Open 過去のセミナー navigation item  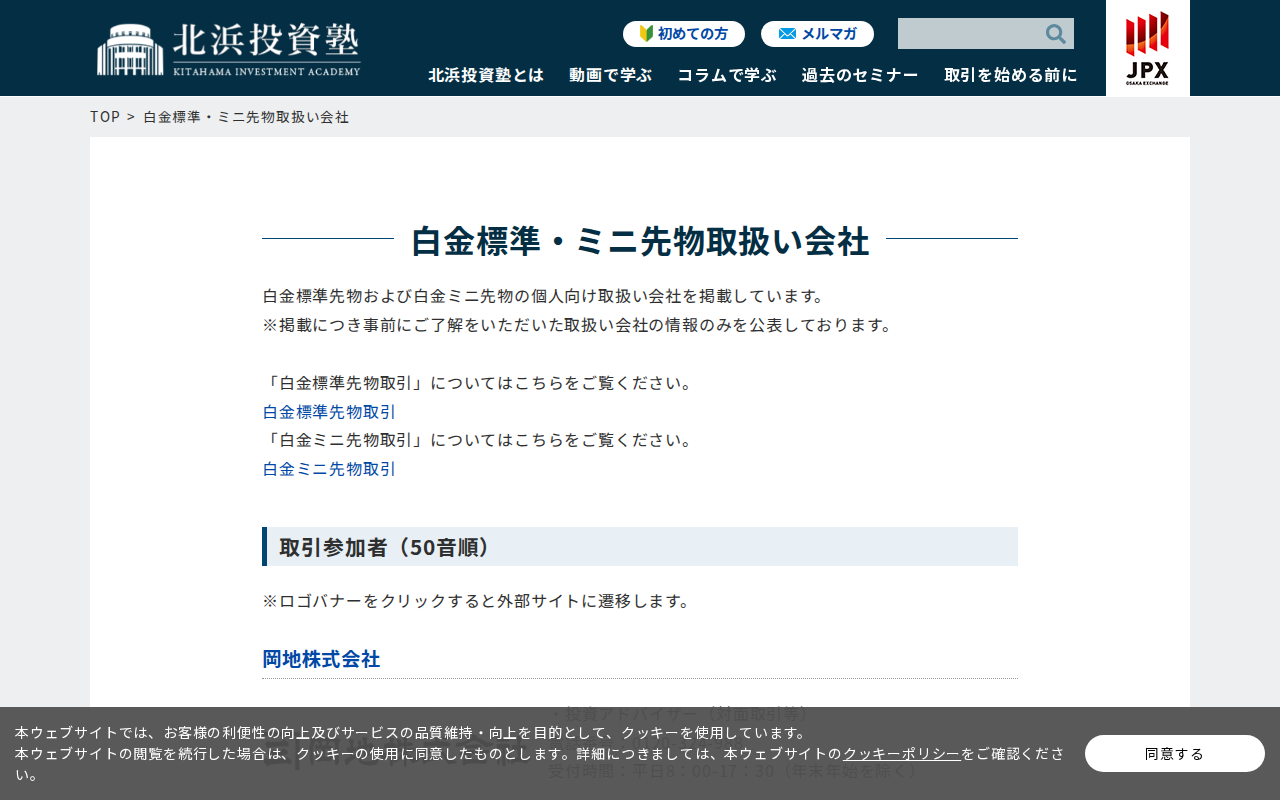(860, 75)
